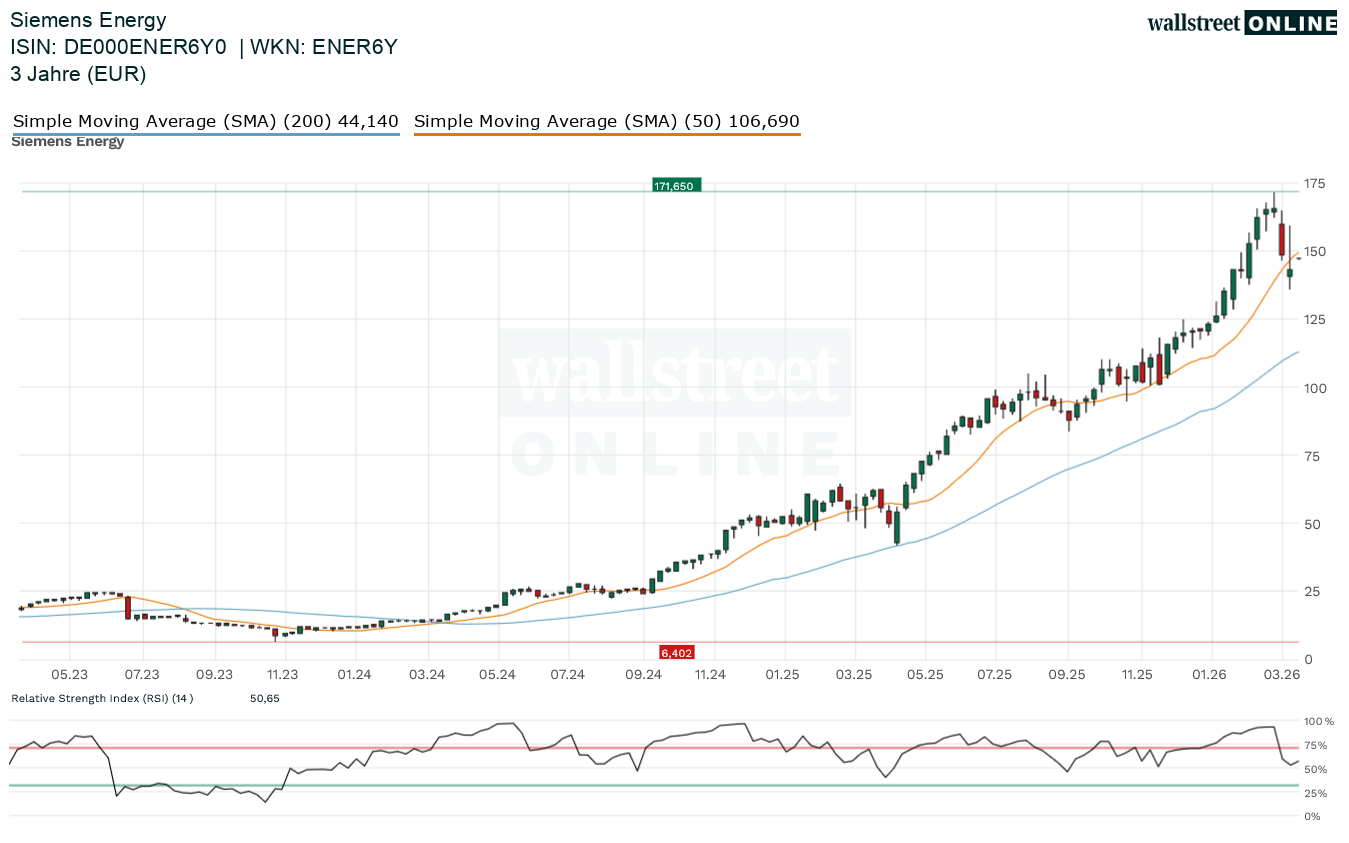Toggle the SMA (50) legend entry
The width and height of the screenshot is (1349, 843).
coord(606,122)
